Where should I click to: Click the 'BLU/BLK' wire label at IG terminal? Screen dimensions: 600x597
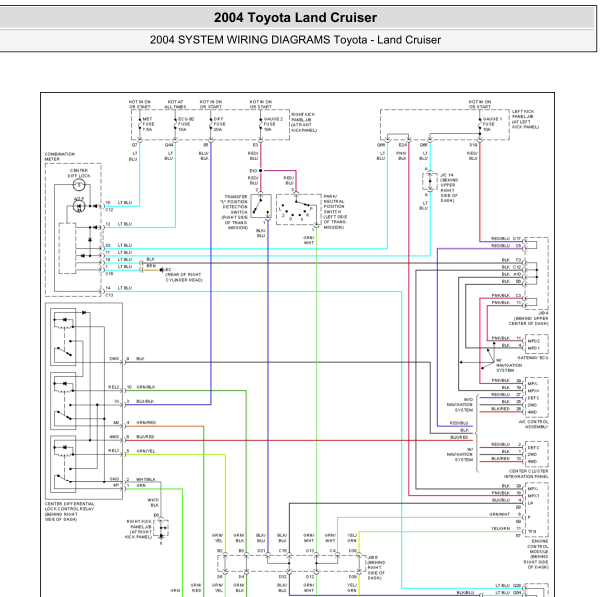click(145, 401)
